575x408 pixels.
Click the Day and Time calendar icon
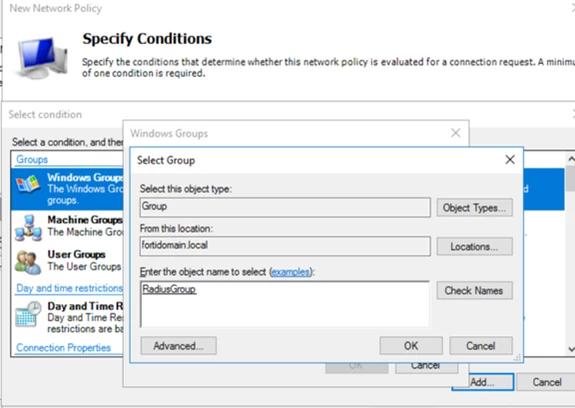pyautogui.click(x=28, y=314)
